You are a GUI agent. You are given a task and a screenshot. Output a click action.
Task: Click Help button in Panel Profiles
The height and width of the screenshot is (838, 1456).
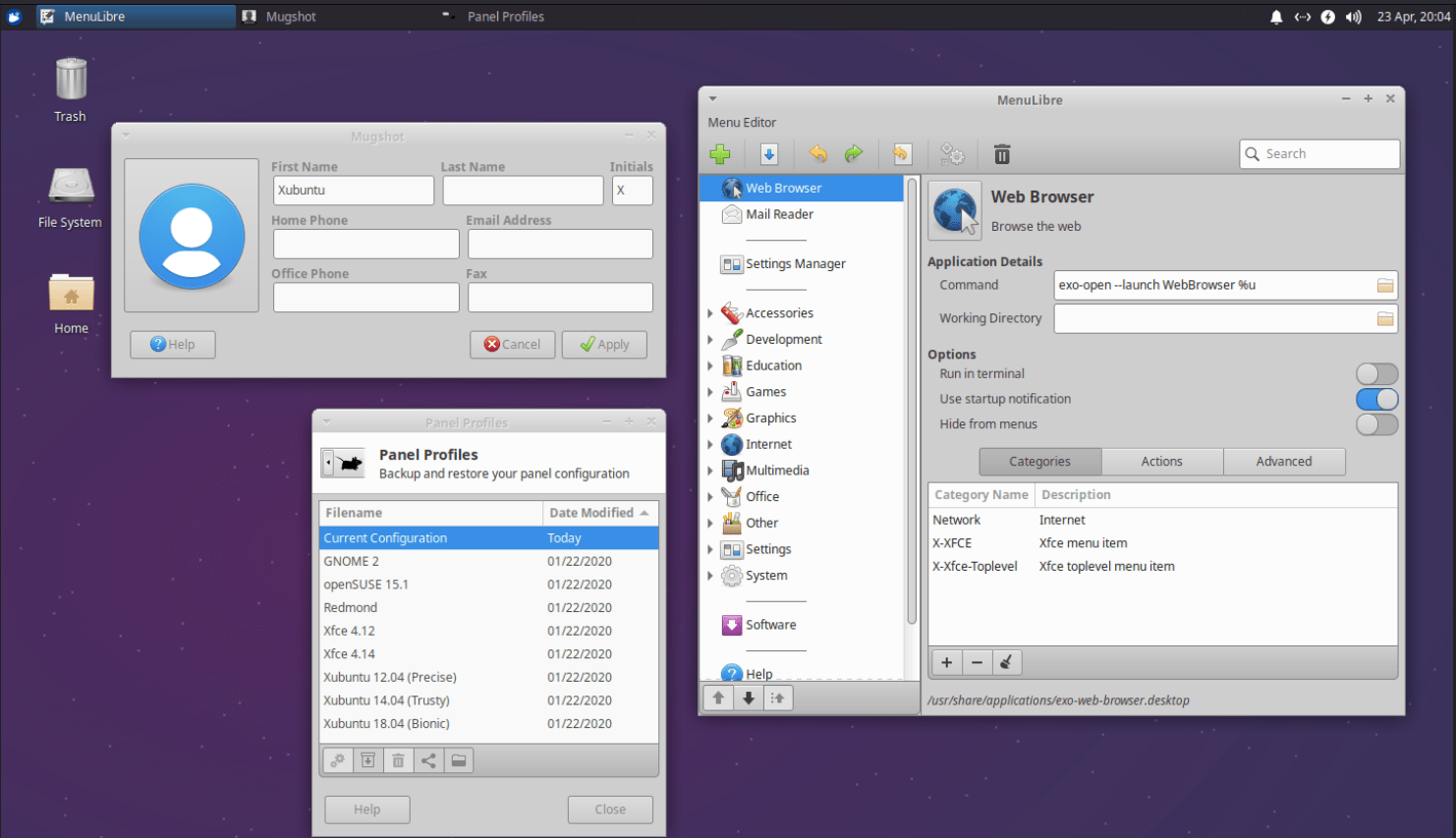367,810
